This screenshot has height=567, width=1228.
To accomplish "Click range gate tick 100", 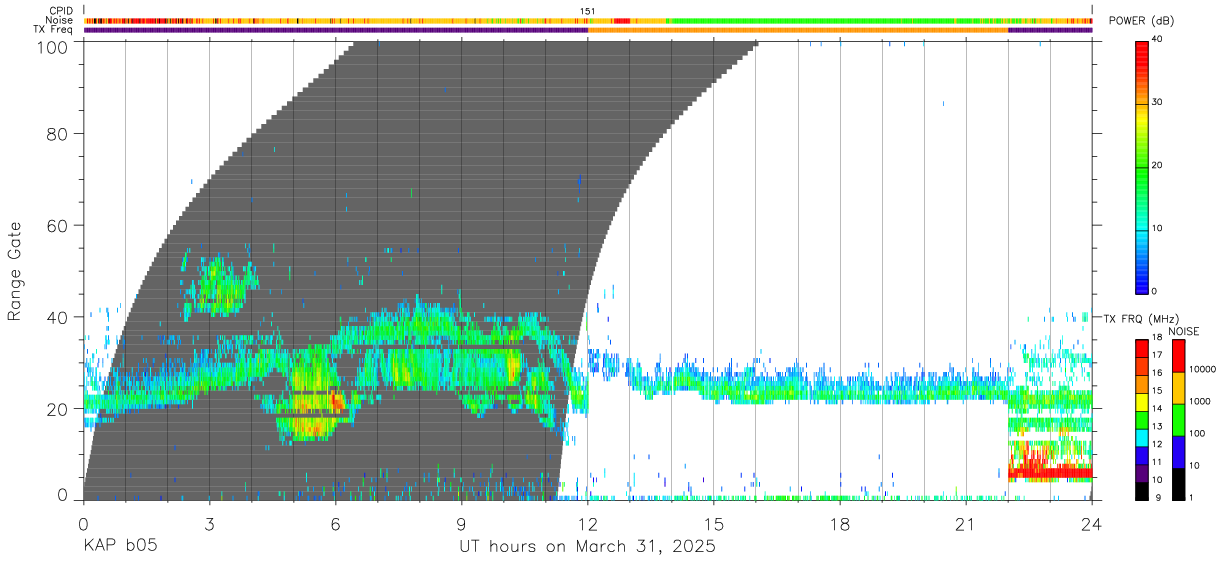I will point(53,47).
